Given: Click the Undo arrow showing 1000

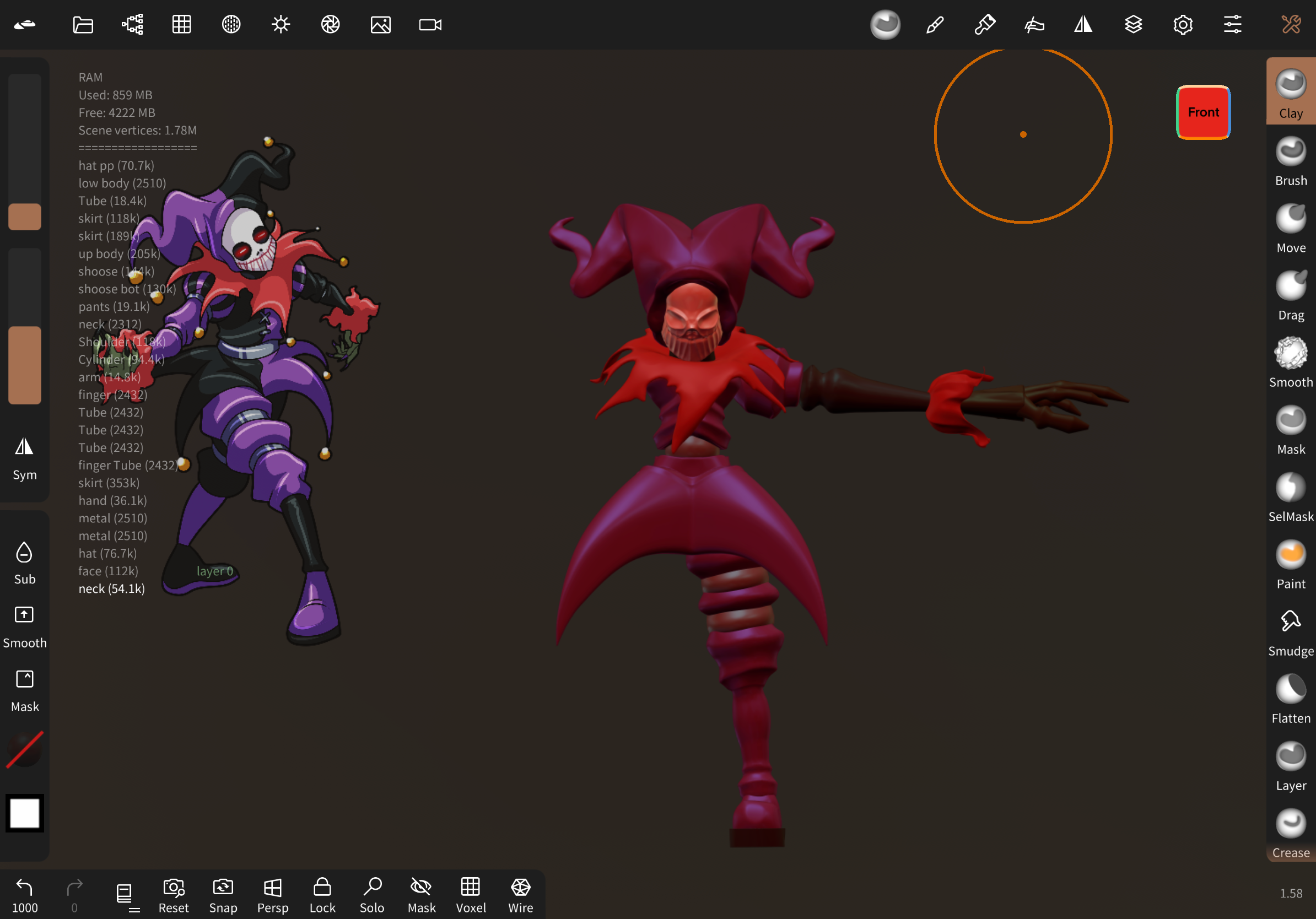Looking at the screenshot, I should point(25,895).
